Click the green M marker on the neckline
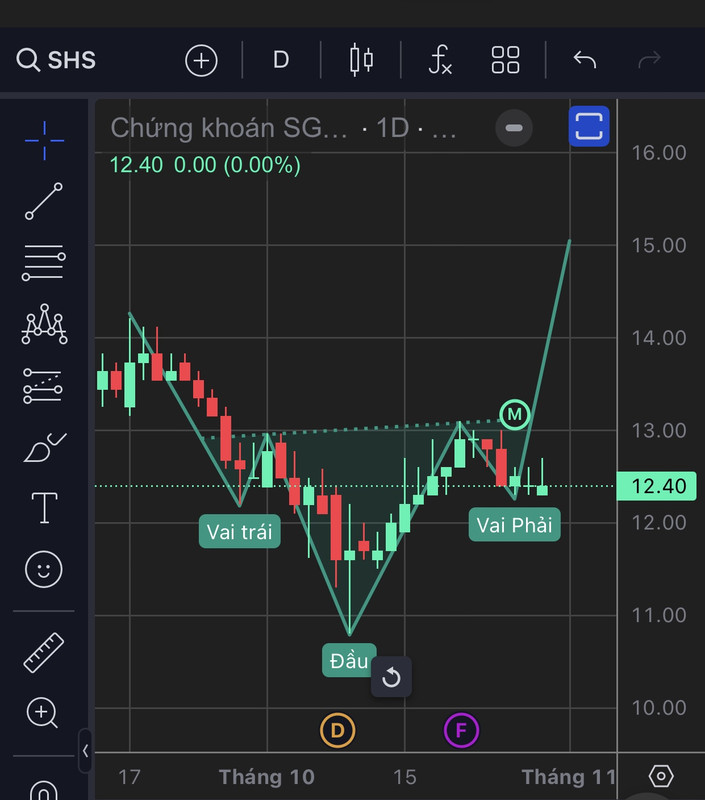 coord(515,415)
